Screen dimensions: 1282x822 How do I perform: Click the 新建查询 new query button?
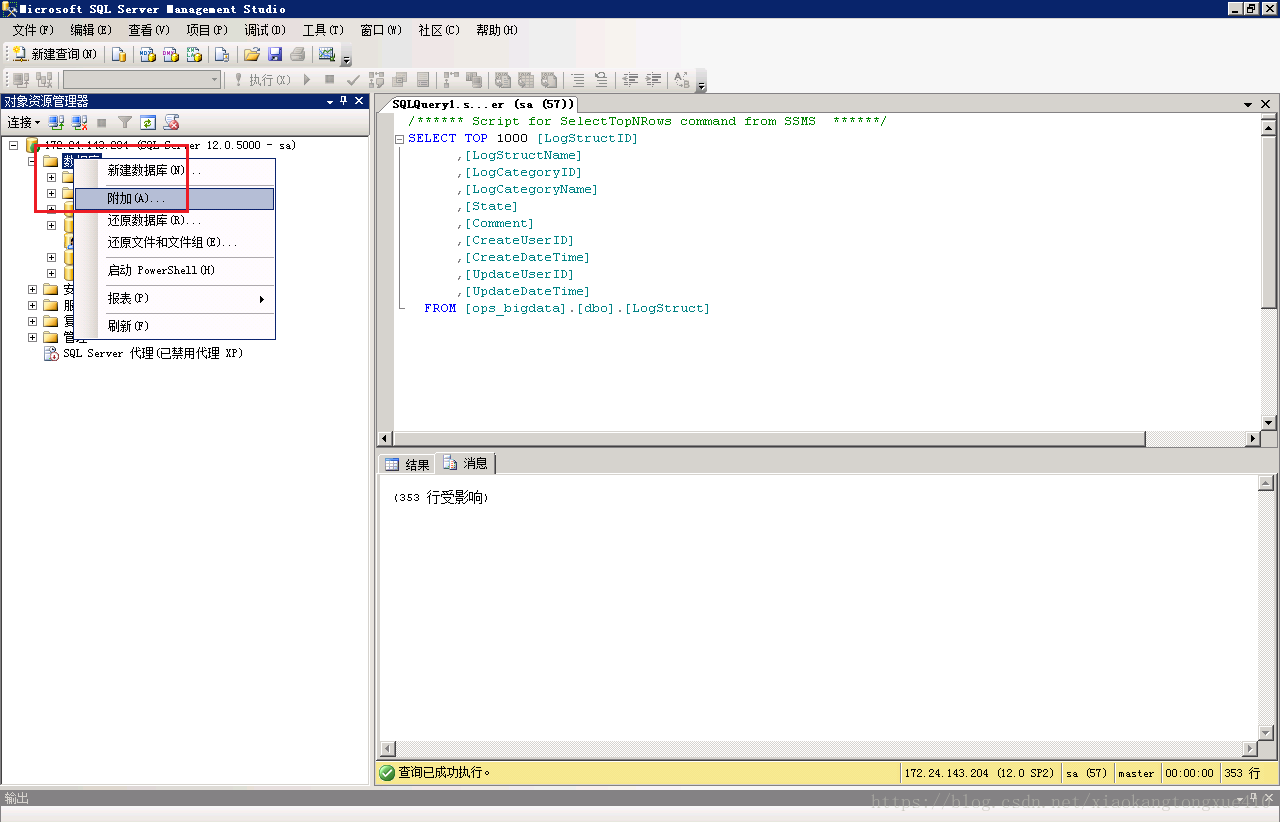(55, 54)
